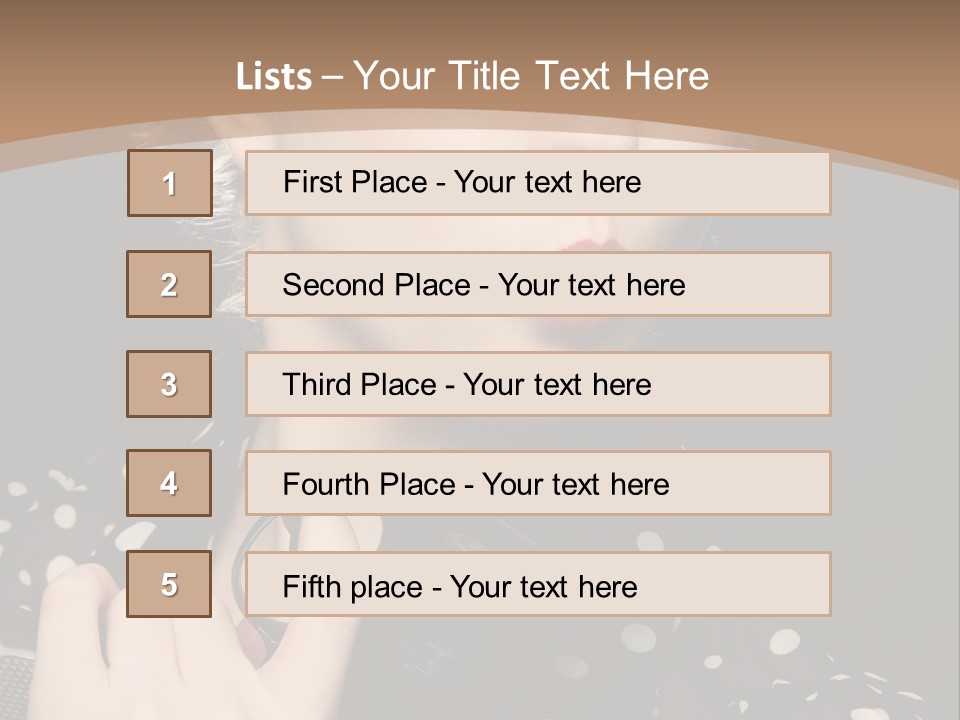
Task: Select the 'Fourth Place' text bar
Action: pyautogui.click(x=538, y=484)
